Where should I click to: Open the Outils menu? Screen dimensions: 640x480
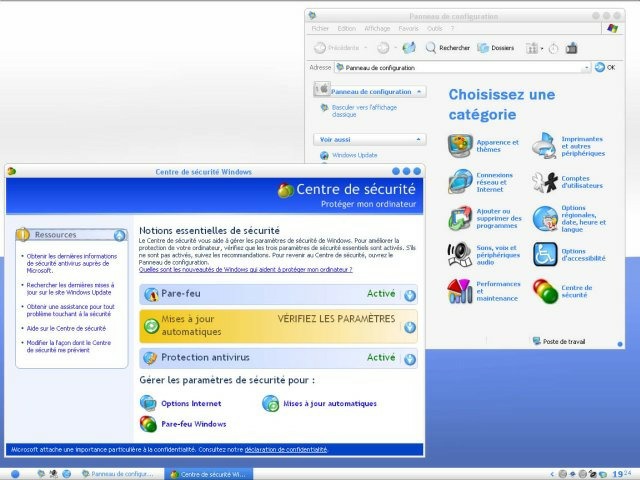point(435,29)
